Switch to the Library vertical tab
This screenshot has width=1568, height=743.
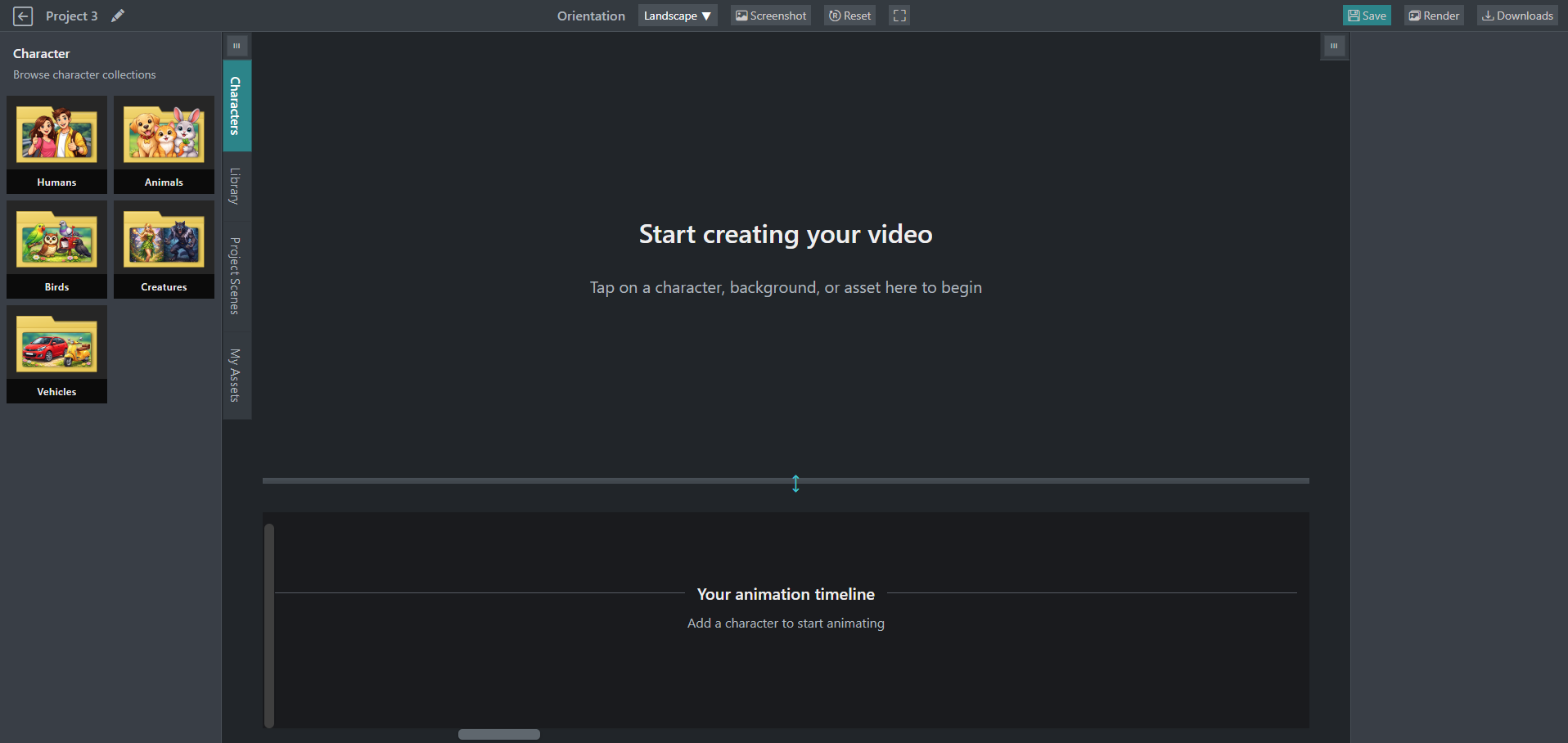click(237, 186)
